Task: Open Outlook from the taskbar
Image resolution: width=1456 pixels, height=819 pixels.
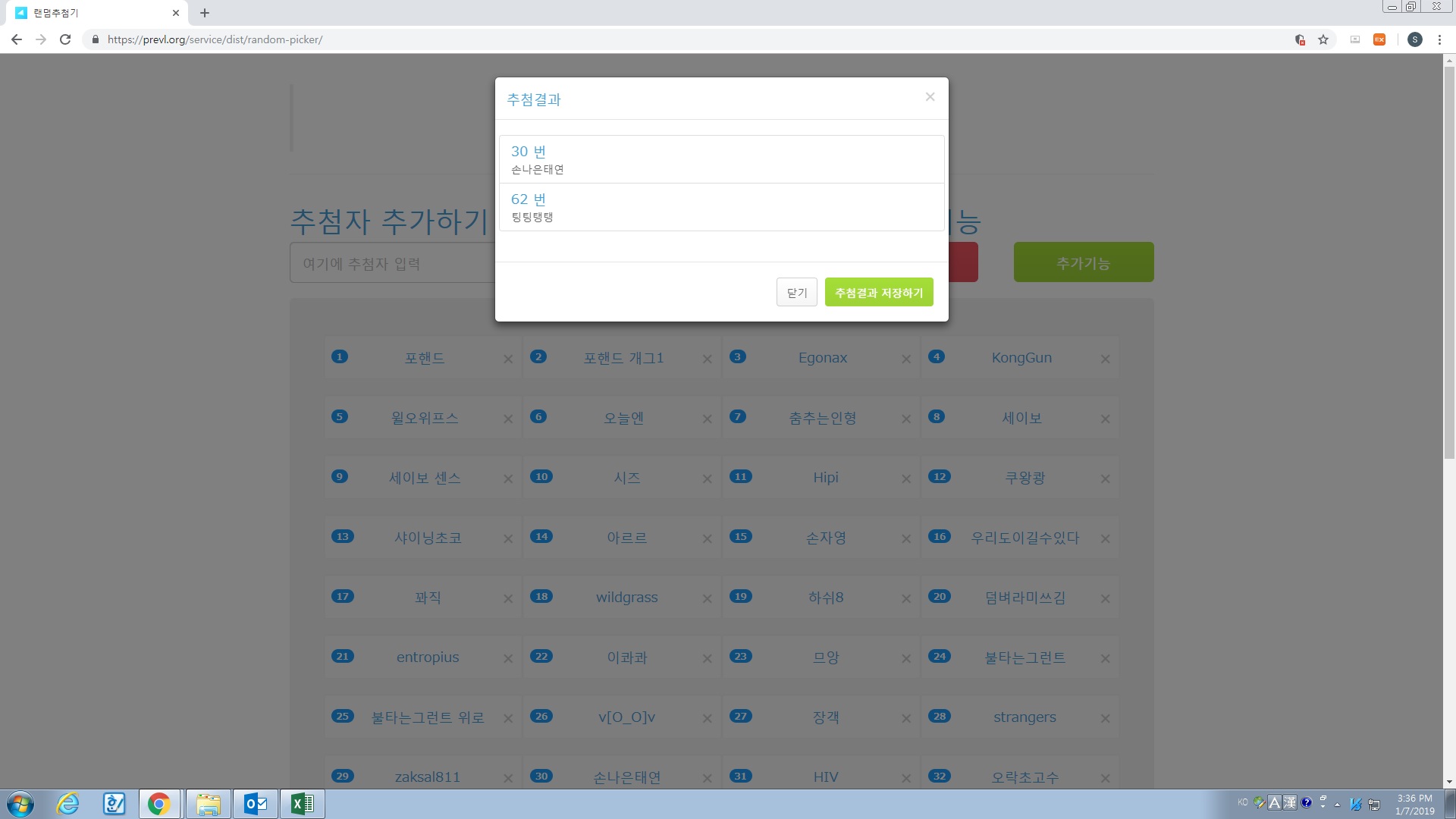Action: pos(255,804)
